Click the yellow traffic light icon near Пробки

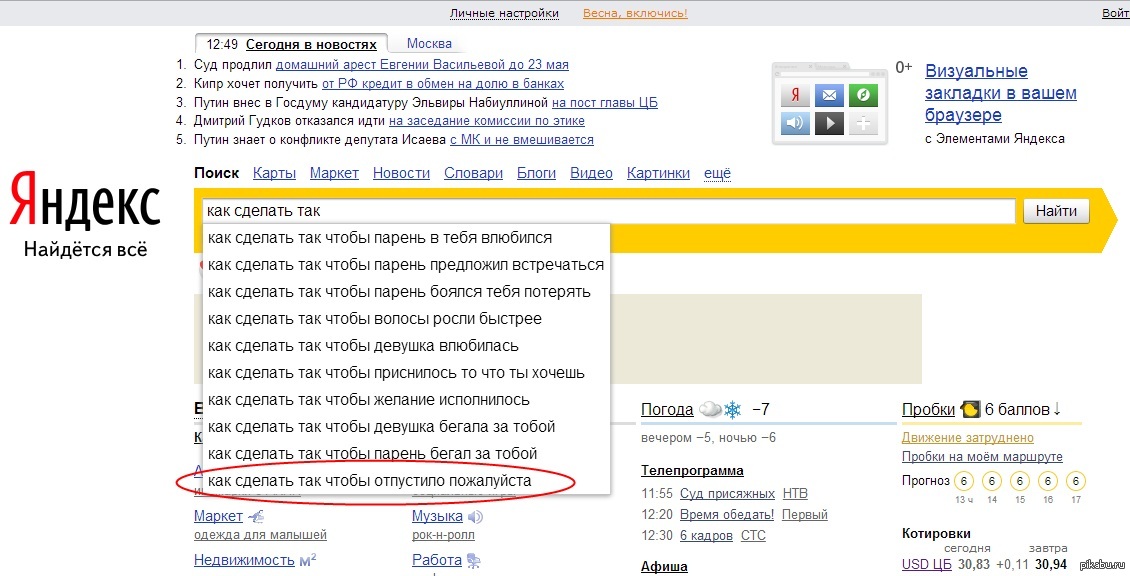[970, 409]
